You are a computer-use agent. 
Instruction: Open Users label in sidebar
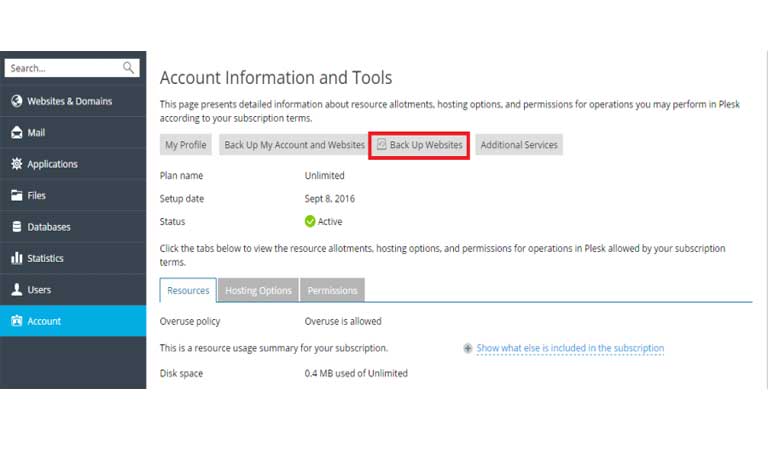pyautogui.click(x=39, y=289)
